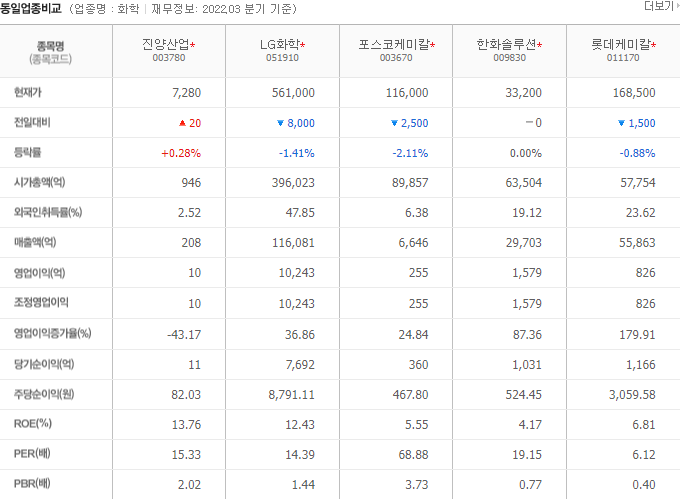This screenshot has height=500, width=680.
Task: Click the +0.28% change rate value
Action: (181, 153)
